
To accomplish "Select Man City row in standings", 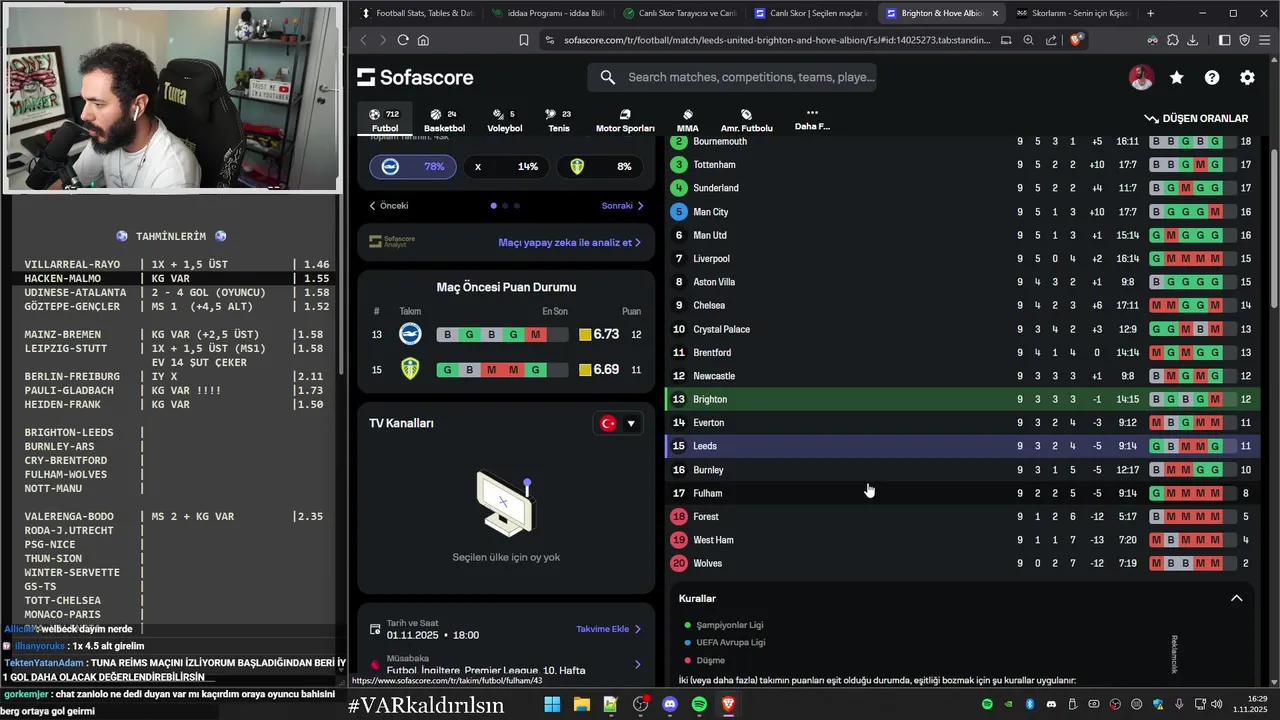I will [x=962, y=212].
